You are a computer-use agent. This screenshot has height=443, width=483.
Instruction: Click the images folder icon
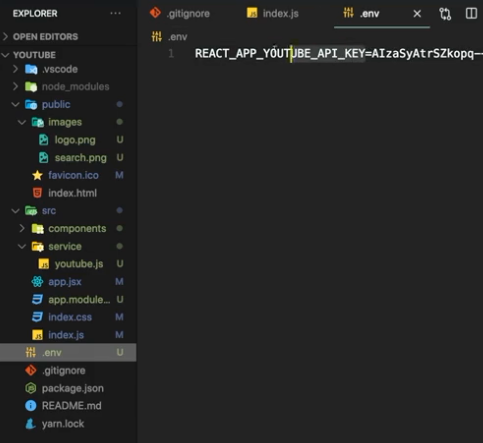pyautogui.click(x=38, y=122)
